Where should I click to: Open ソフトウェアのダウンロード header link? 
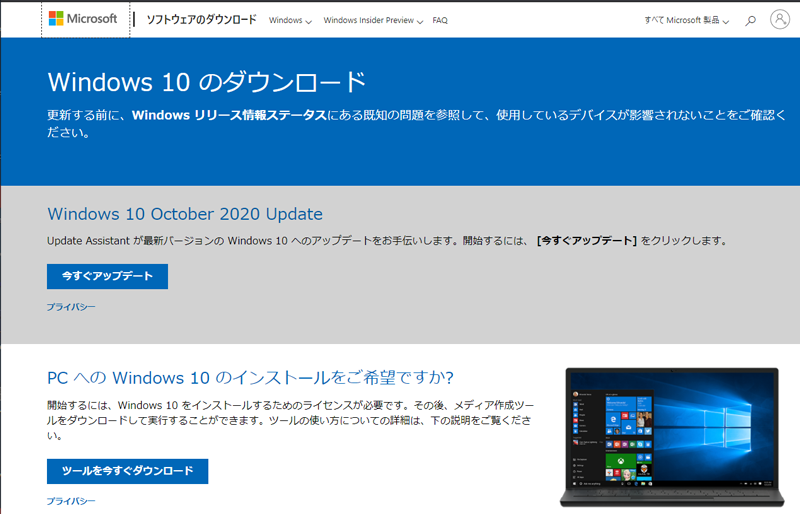pos(201,20)
